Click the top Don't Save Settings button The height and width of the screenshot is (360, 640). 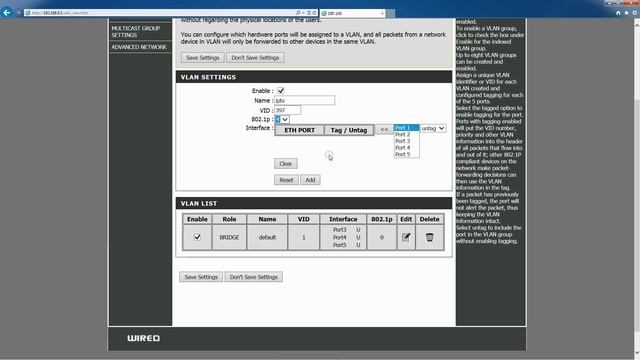point(255,58)
